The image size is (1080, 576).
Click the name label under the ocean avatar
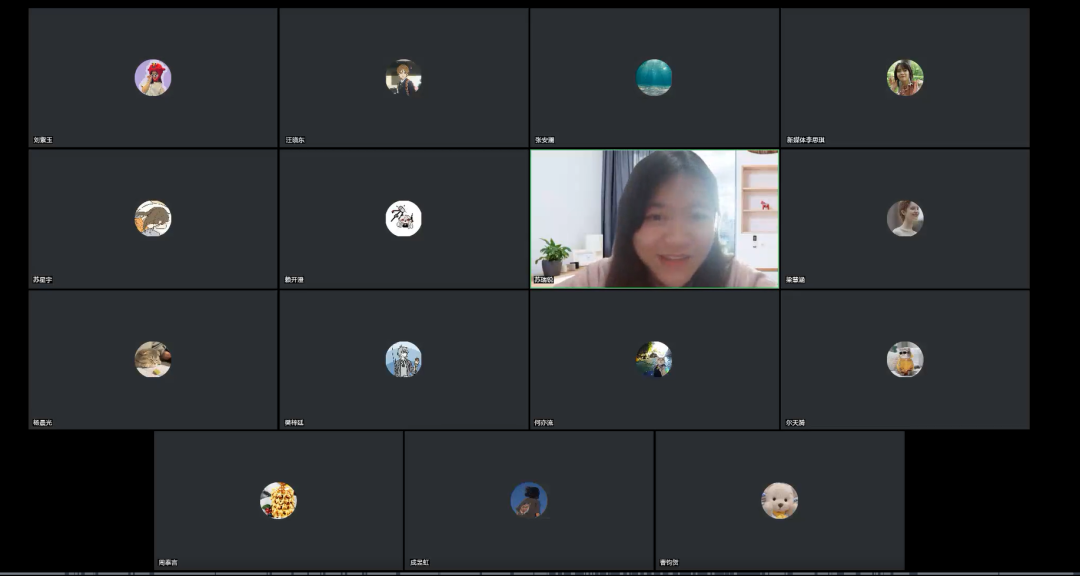(544, 140)
